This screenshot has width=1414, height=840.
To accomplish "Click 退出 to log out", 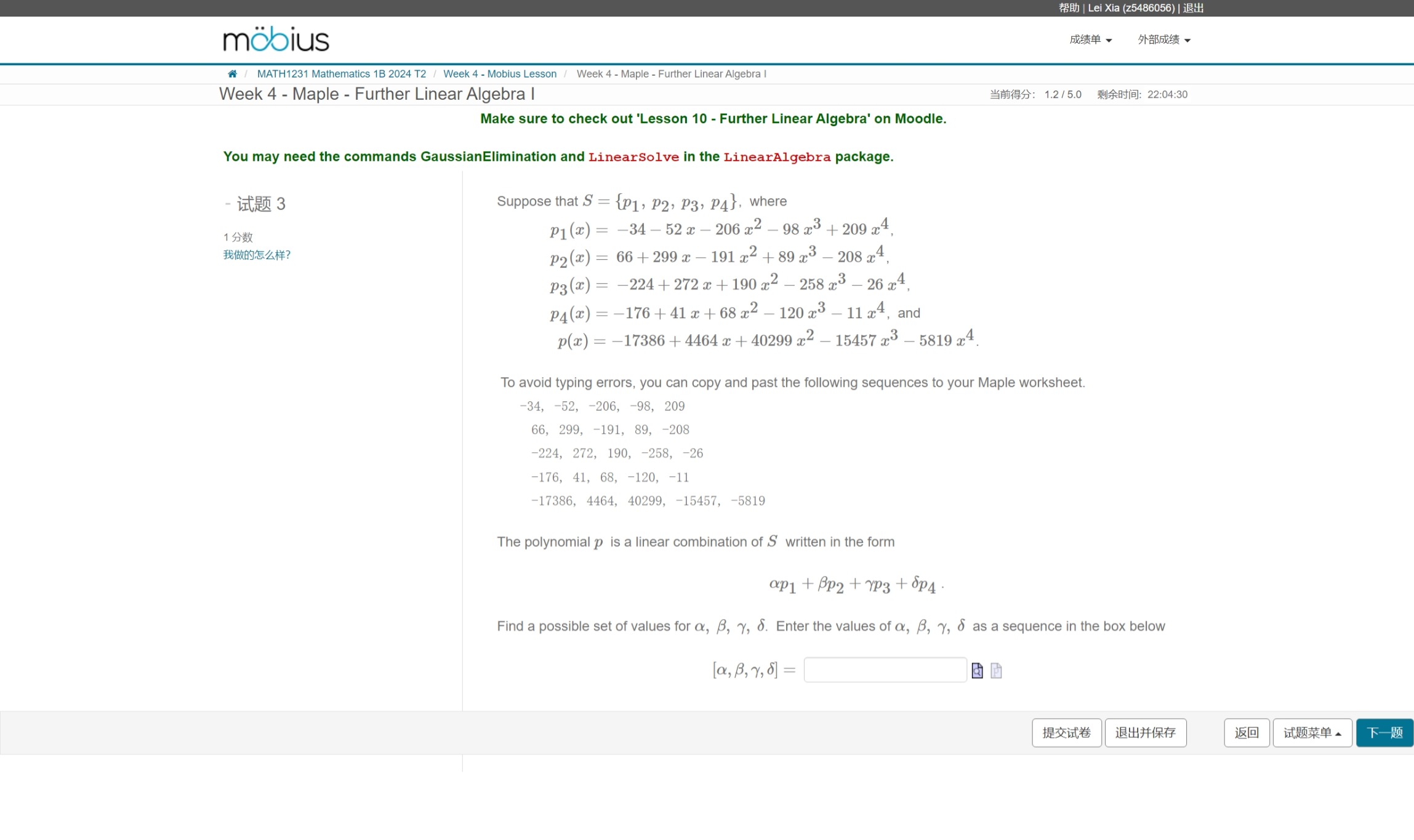I will coord(1192,8).
